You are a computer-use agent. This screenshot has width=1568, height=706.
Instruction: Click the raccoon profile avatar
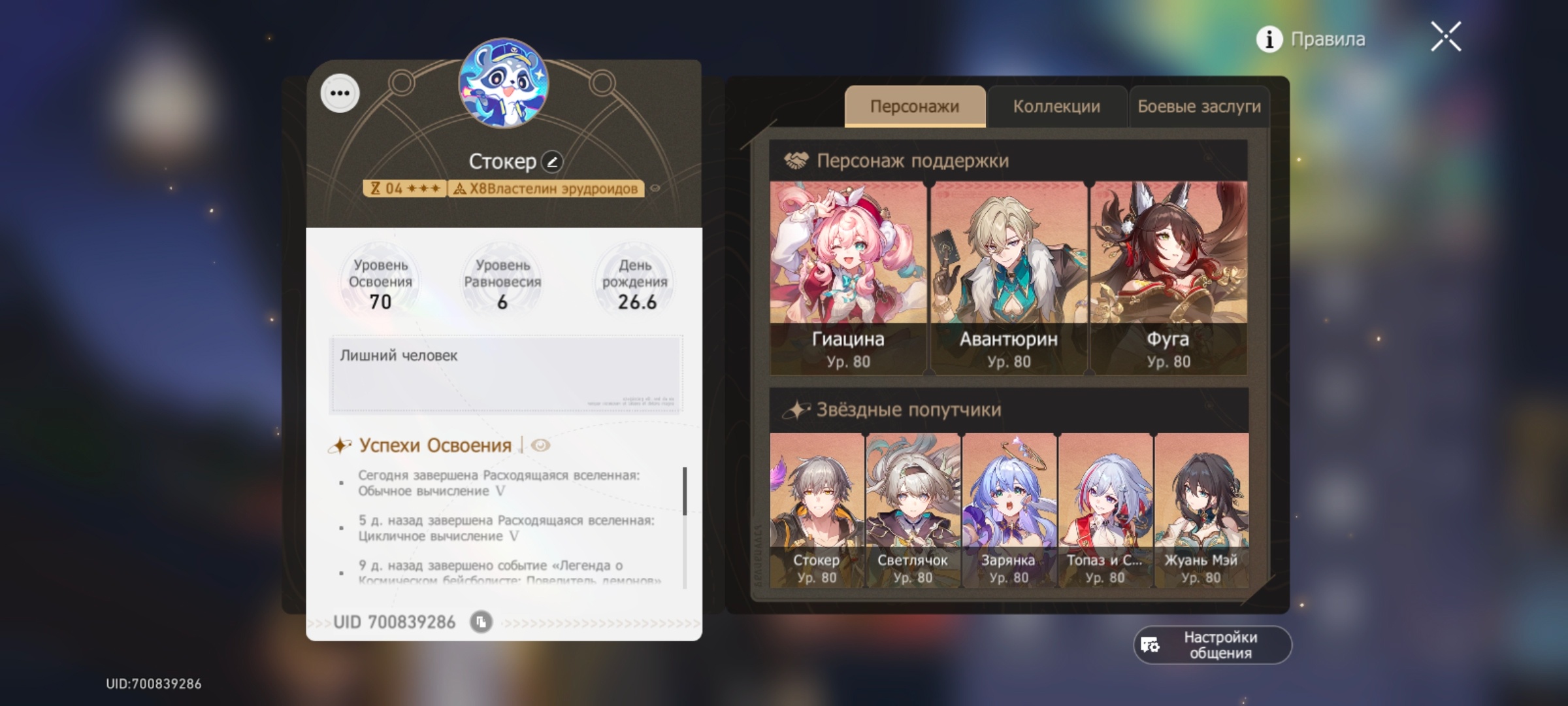[x=503, y=83]
